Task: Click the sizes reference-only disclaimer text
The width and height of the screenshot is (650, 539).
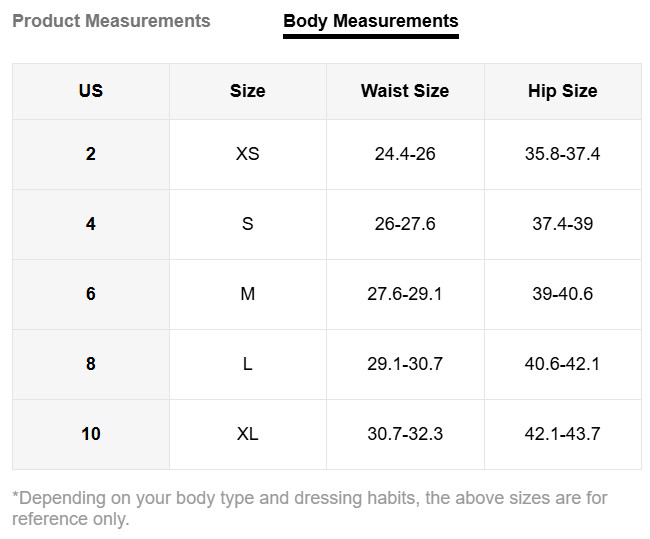Action: click(x=309, y=508)
